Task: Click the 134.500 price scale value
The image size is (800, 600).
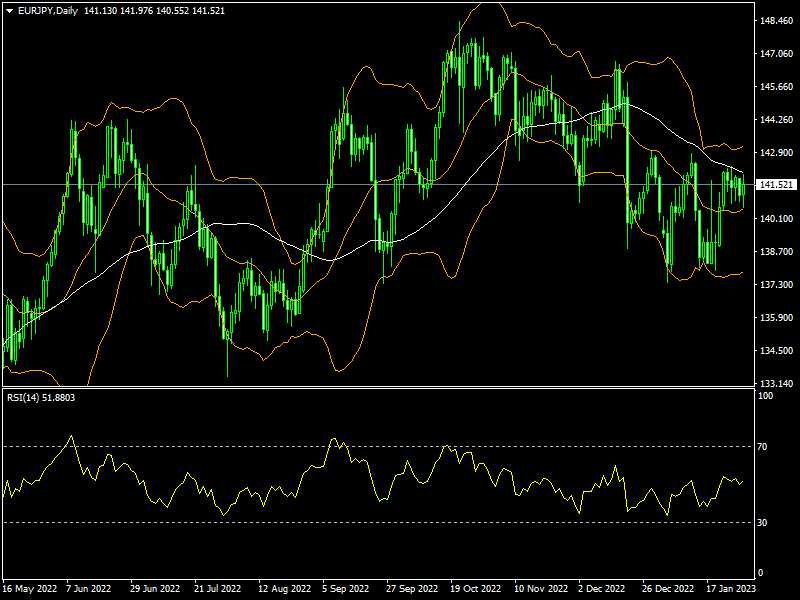Action: click(777, 351)
